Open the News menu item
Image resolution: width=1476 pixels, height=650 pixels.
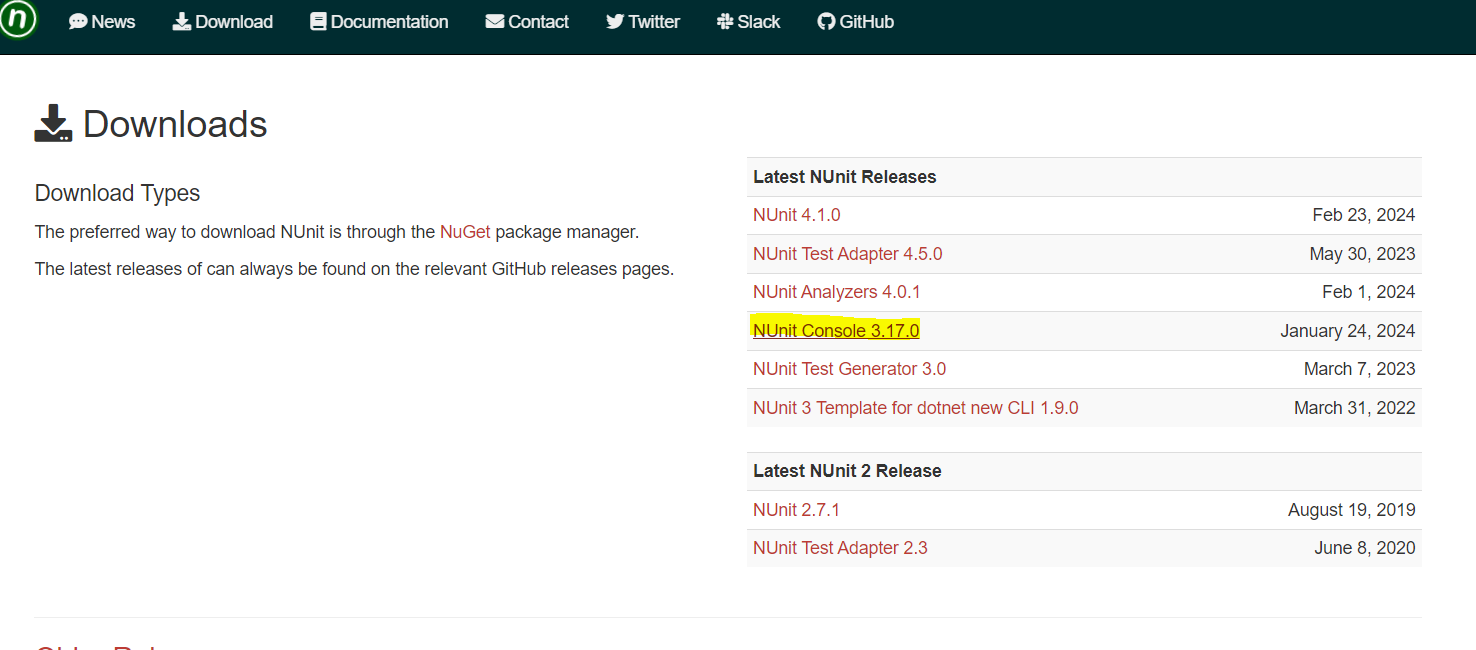102,22
